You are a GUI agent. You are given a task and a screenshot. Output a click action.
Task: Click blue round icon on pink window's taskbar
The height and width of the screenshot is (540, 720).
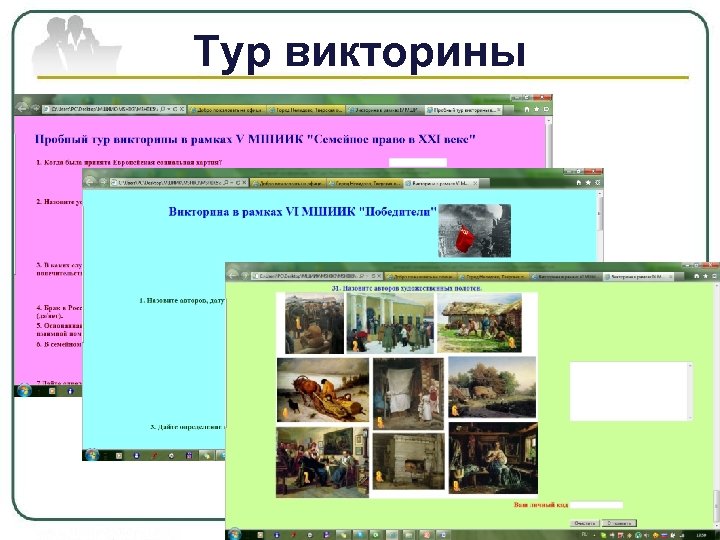[x=70, y=391]
